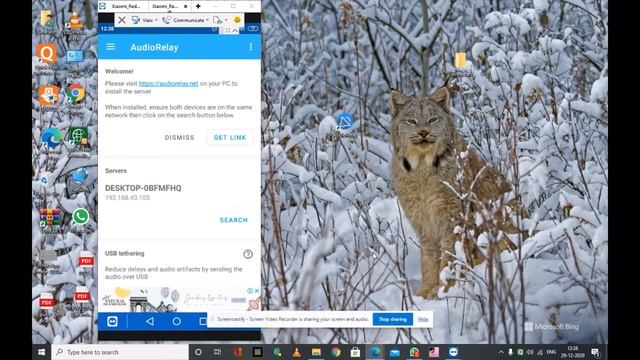Open the Communicate dropdown menu
The image size is (640, 360).
click(x=186, y=20)
